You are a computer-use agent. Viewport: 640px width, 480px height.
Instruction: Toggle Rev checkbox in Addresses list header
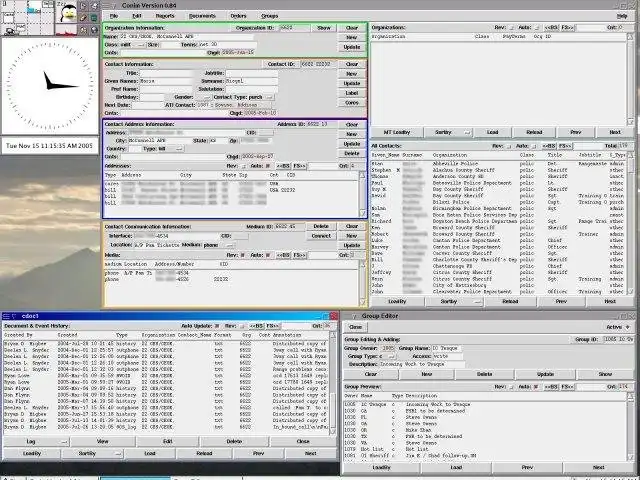(243, 166)
